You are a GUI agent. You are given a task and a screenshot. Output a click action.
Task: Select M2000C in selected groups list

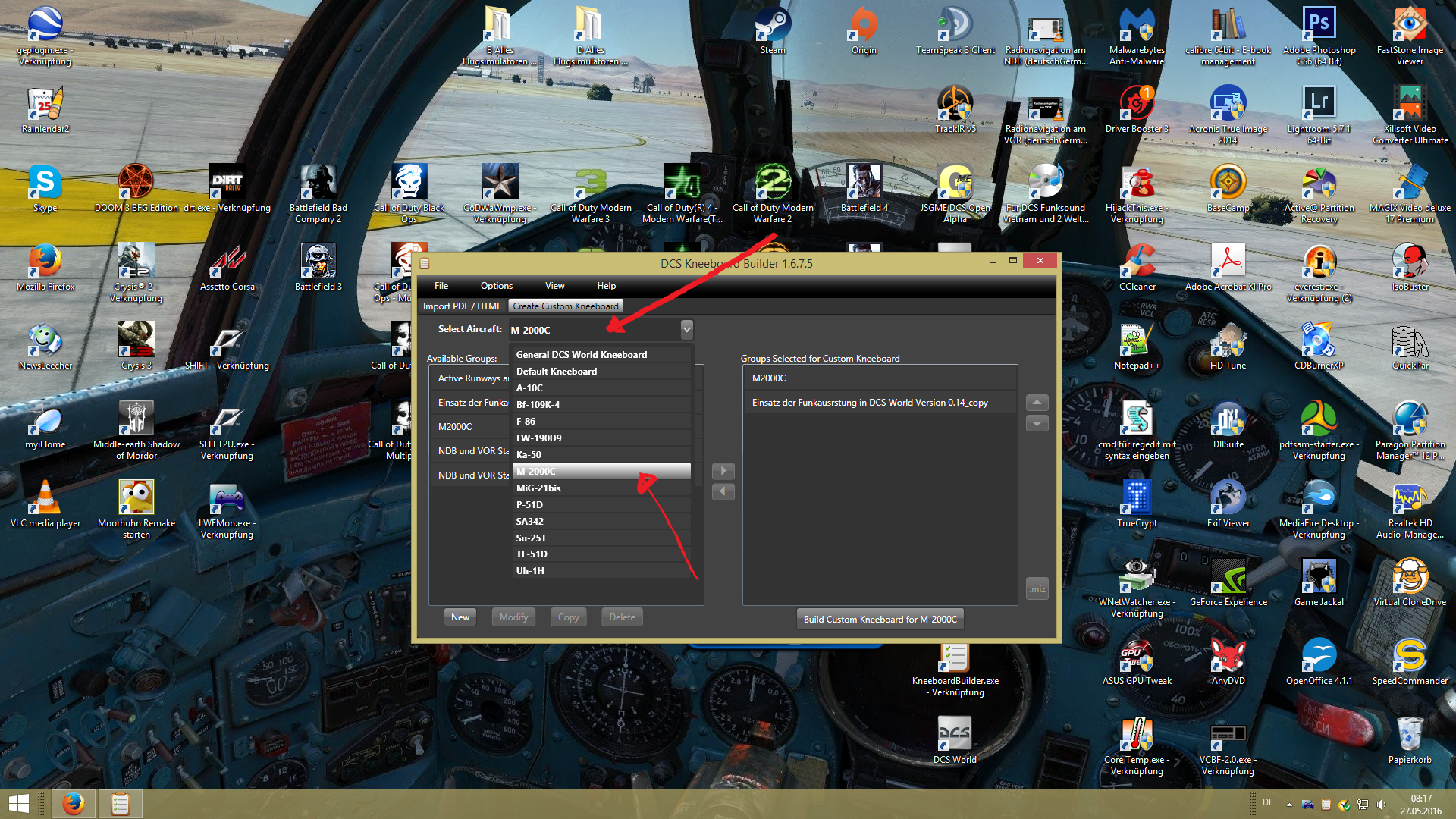[x=880, y=378]
